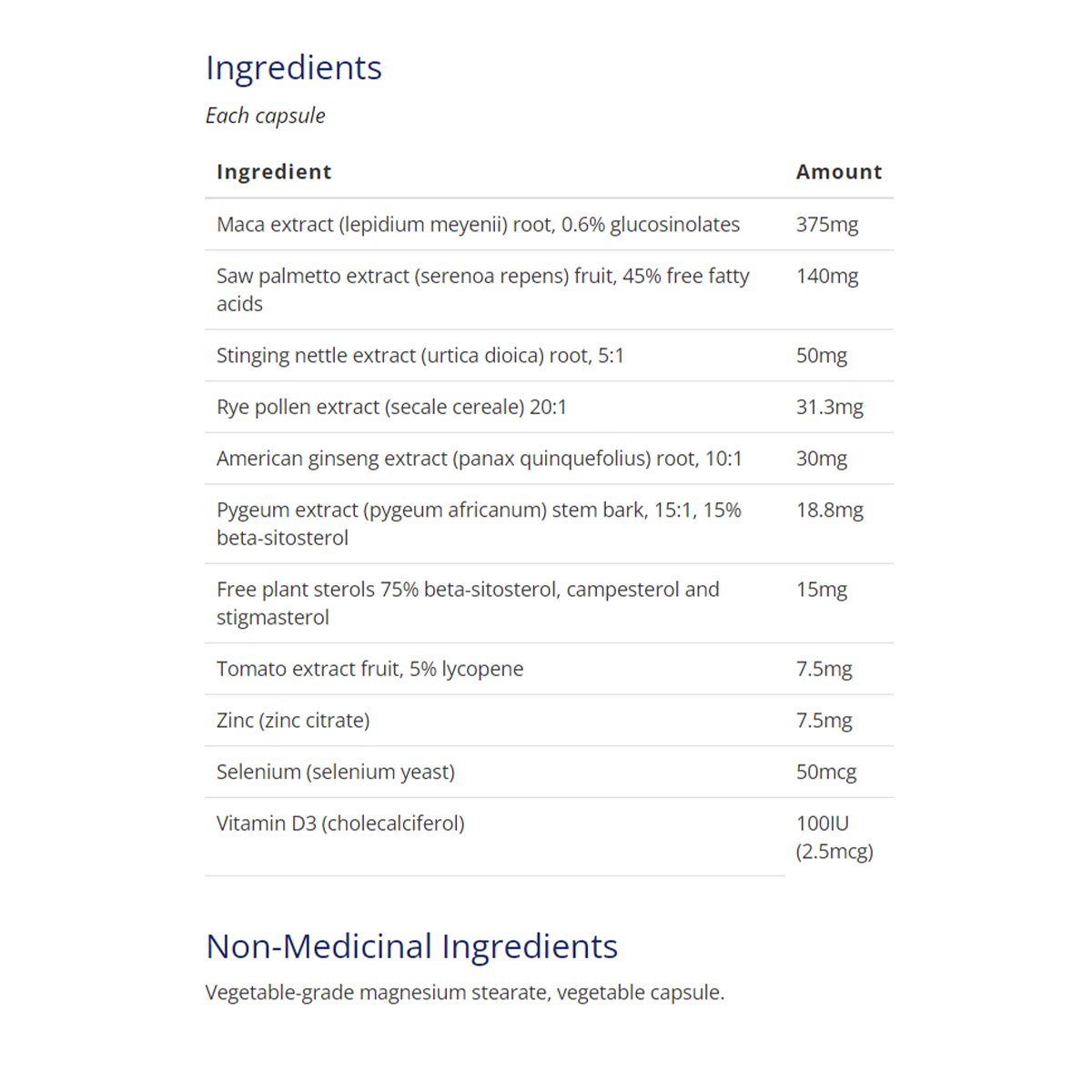Click the 140mg amount value

[826, 276]
